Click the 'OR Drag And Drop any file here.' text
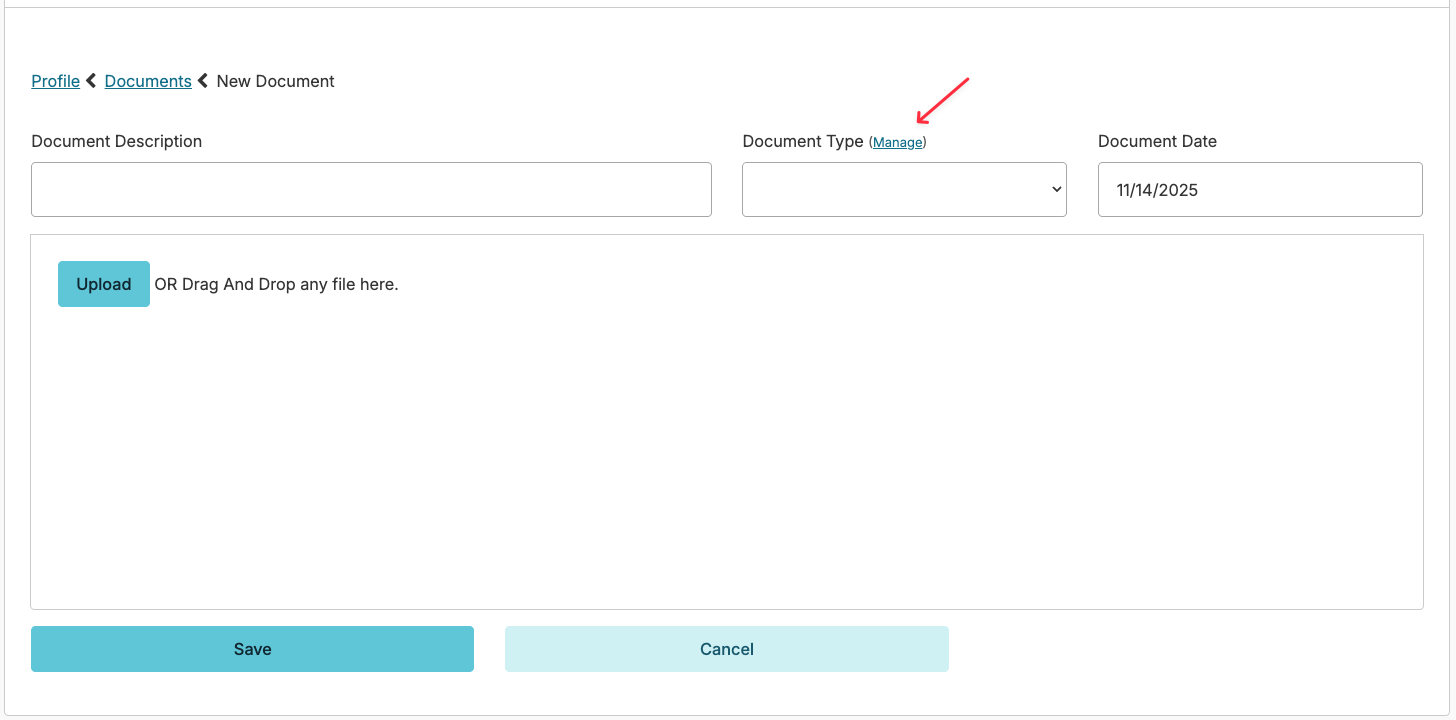This screenshot has width=1456, height=720. 276,284
